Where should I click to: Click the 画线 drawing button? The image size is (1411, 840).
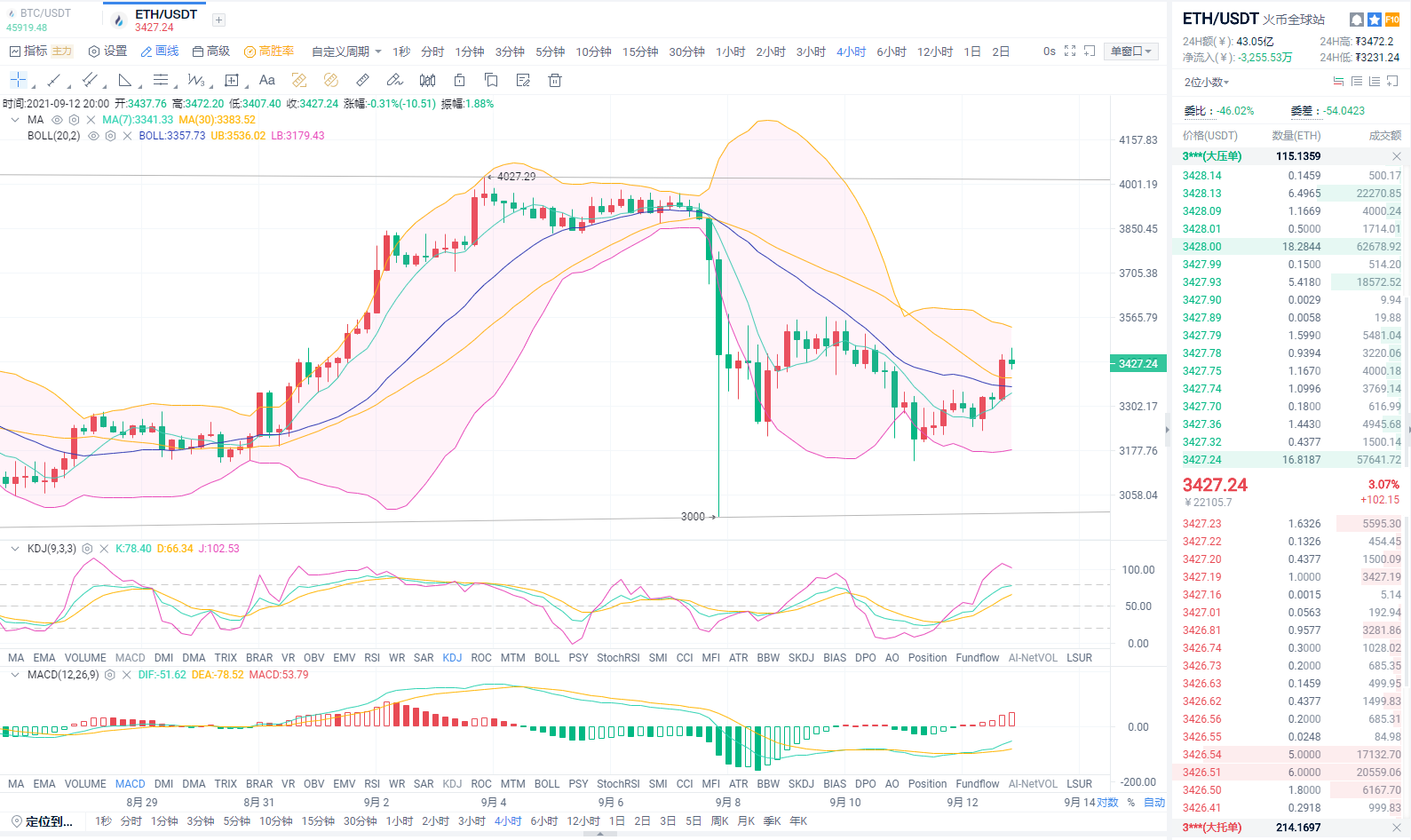click(160, 52)
